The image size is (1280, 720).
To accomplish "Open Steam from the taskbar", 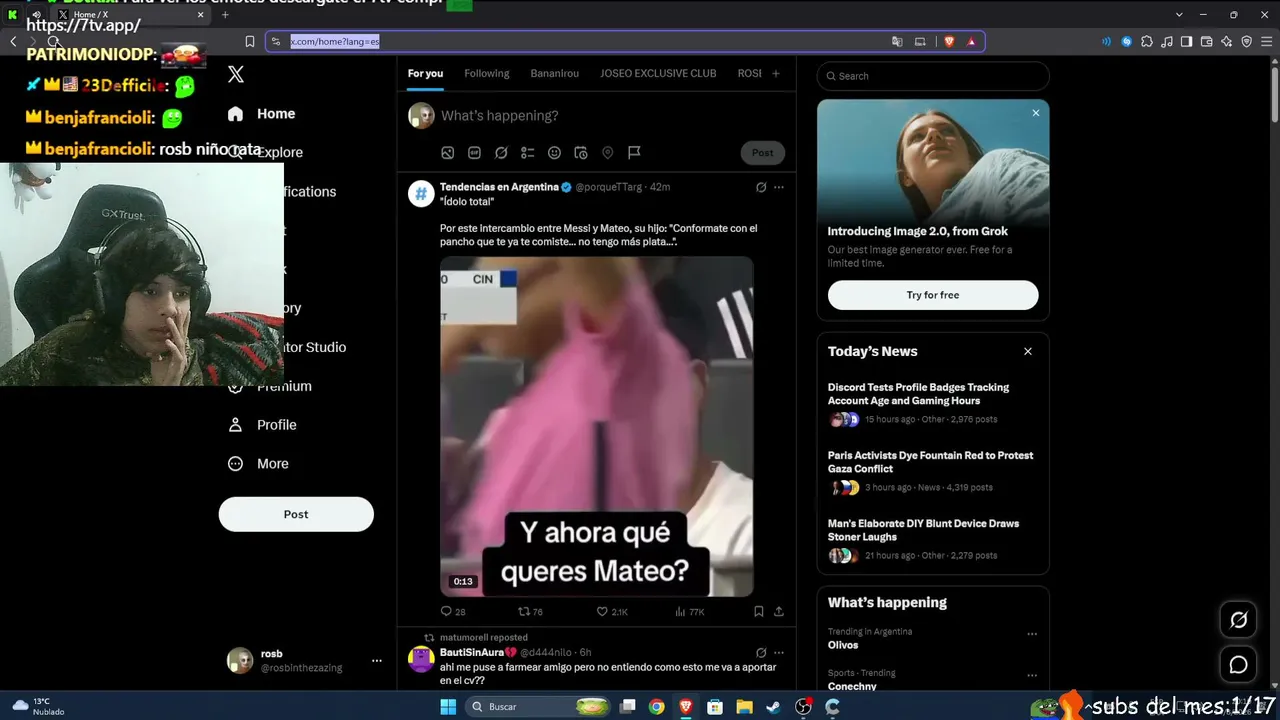I will (774, 707).
